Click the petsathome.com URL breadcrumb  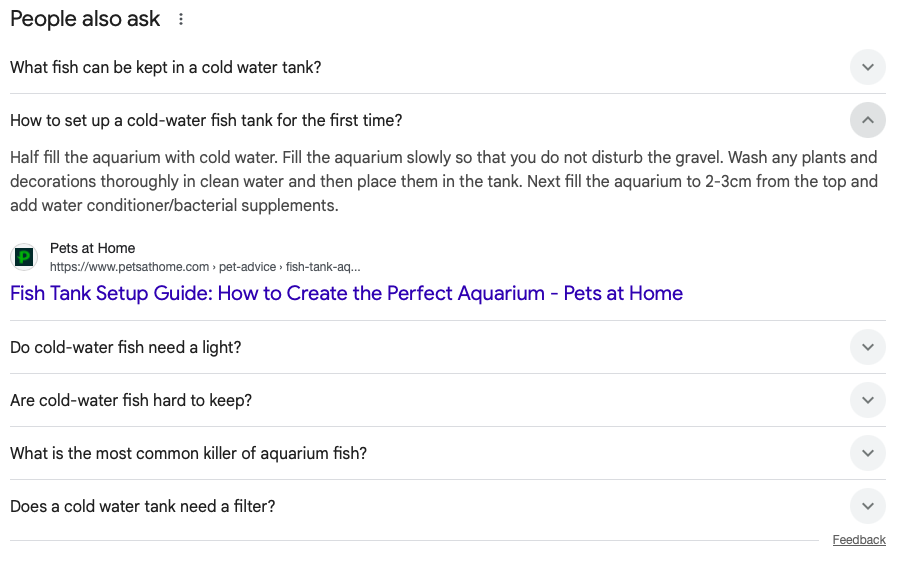point(204,267)
